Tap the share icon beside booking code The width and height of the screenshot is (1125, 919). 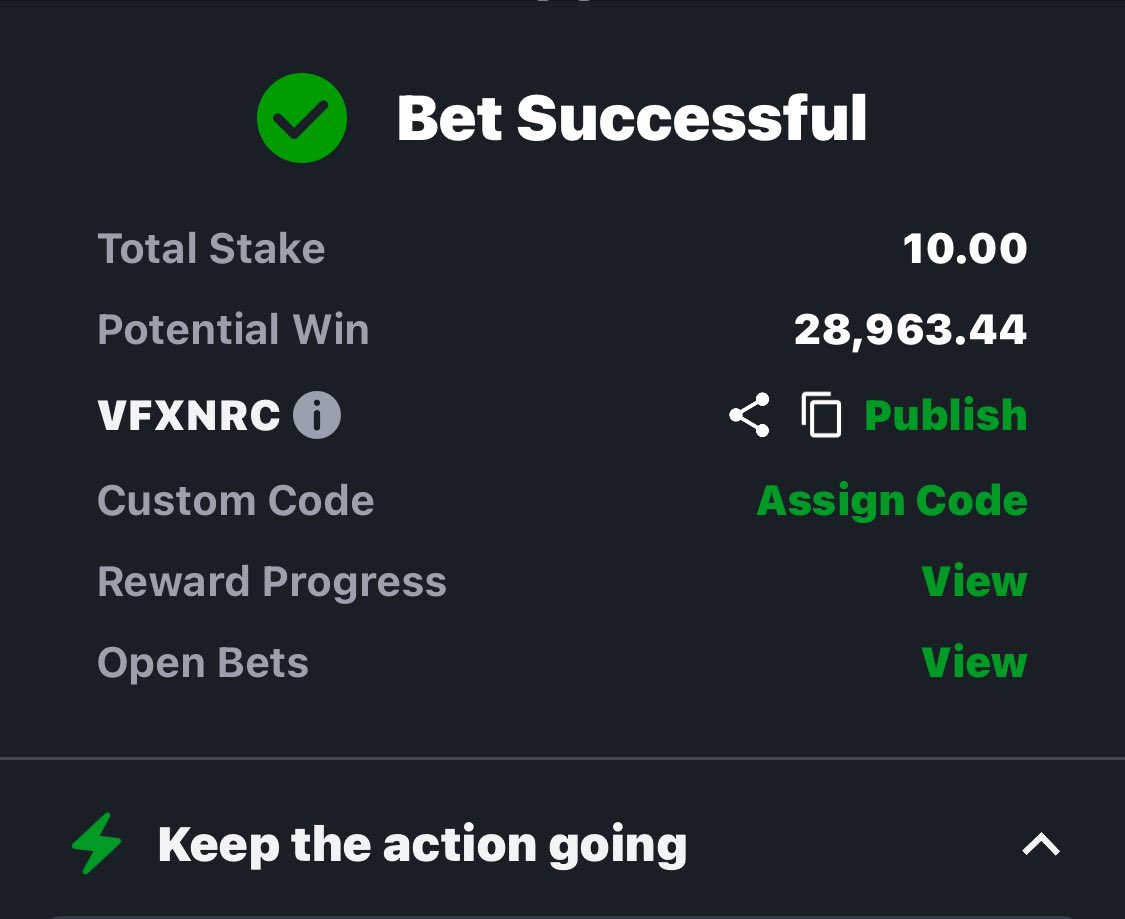click(749, 415)
